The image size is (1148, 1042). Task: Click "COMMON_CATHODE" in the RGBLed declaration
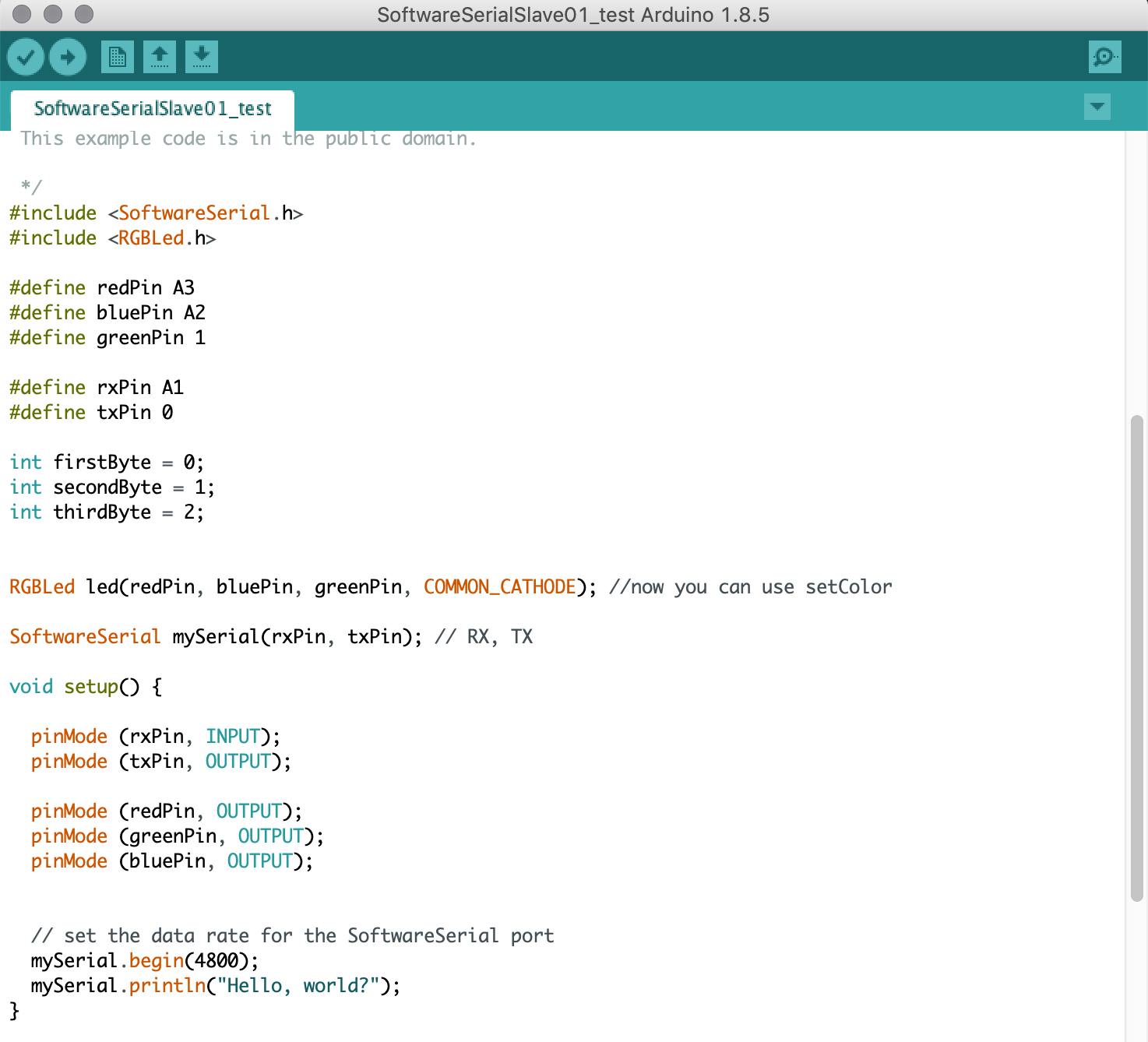coord(500,587)
